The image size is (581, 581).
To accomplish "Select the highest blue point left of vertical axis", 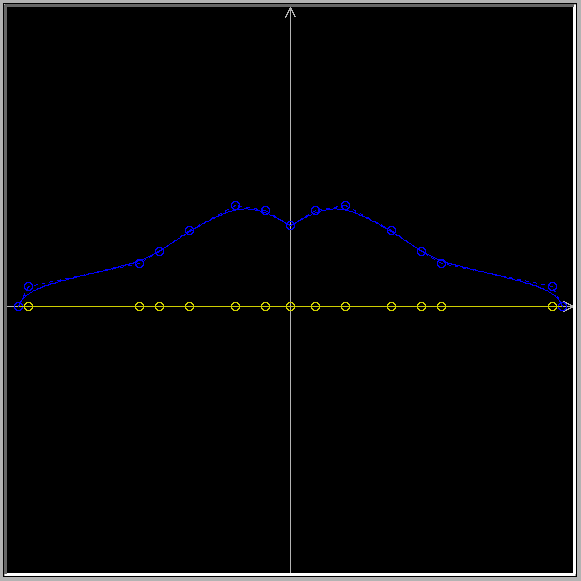I will tap(235, 205).
